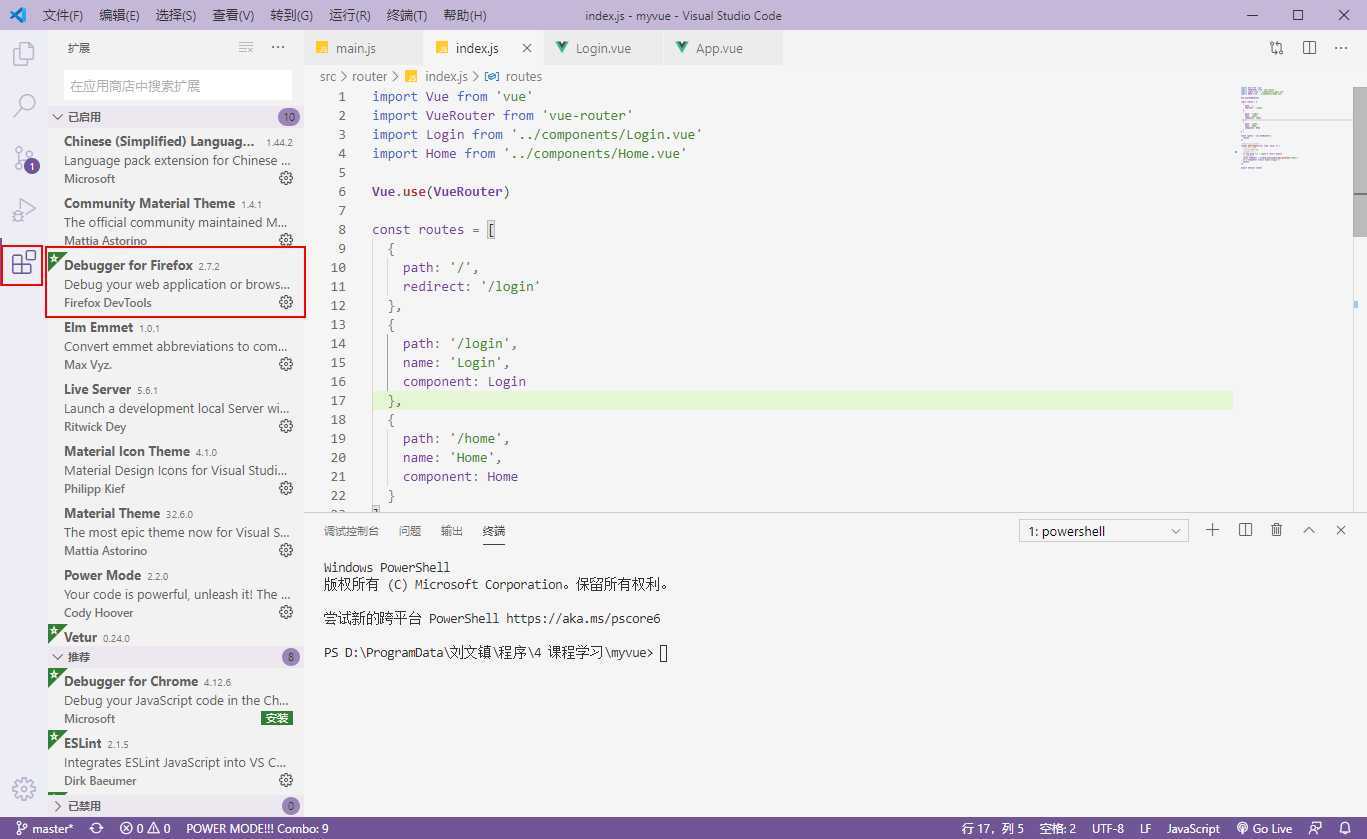Toggle Go Live server in status bar
Image resolution: width=1367 pixels, height=839 pixels.
1264,828
